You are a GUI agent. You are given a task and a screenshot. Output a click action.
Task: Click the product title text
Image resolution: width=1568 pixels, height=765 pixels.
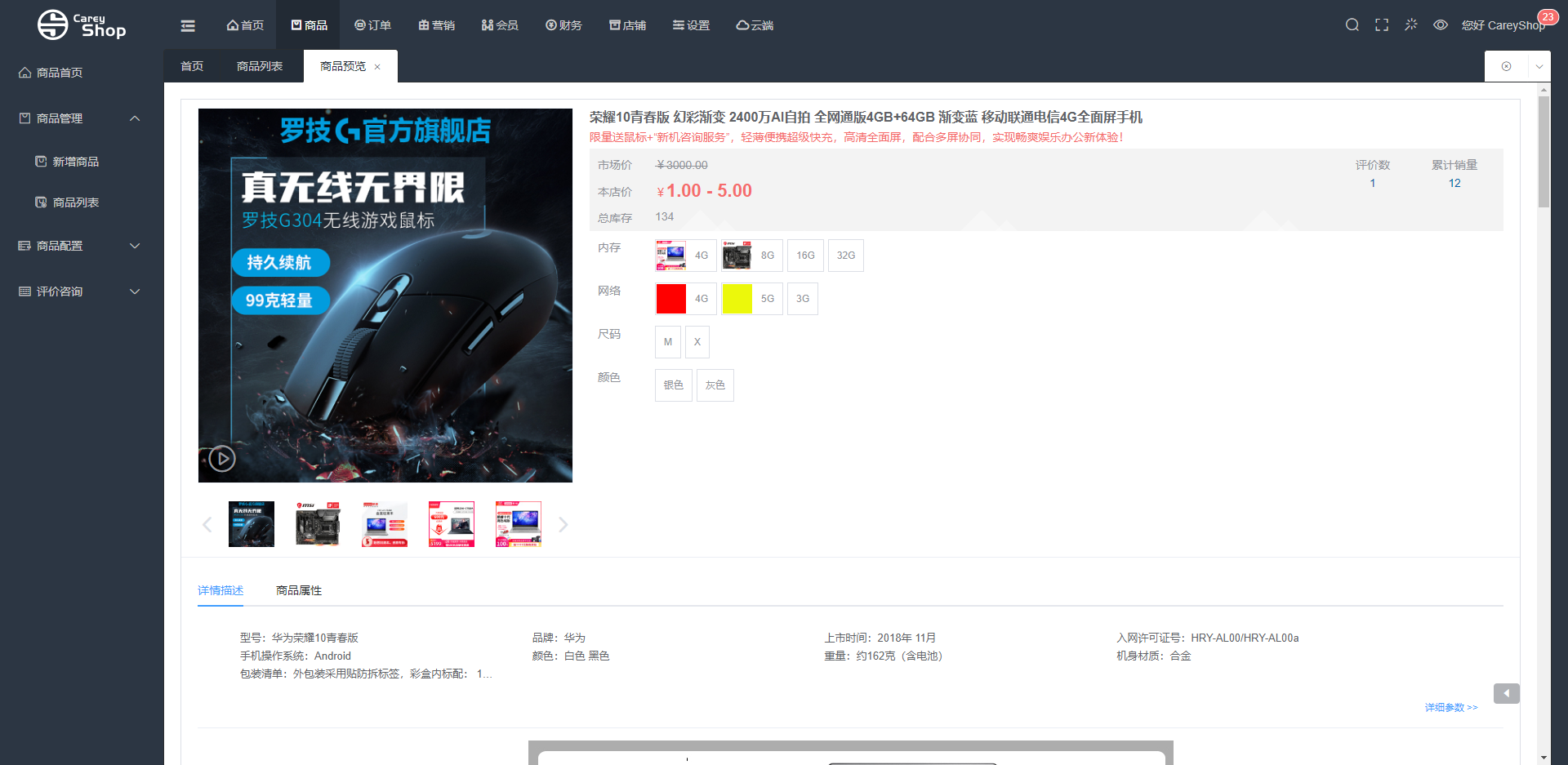pyautogui.click(x=866, y=118)
